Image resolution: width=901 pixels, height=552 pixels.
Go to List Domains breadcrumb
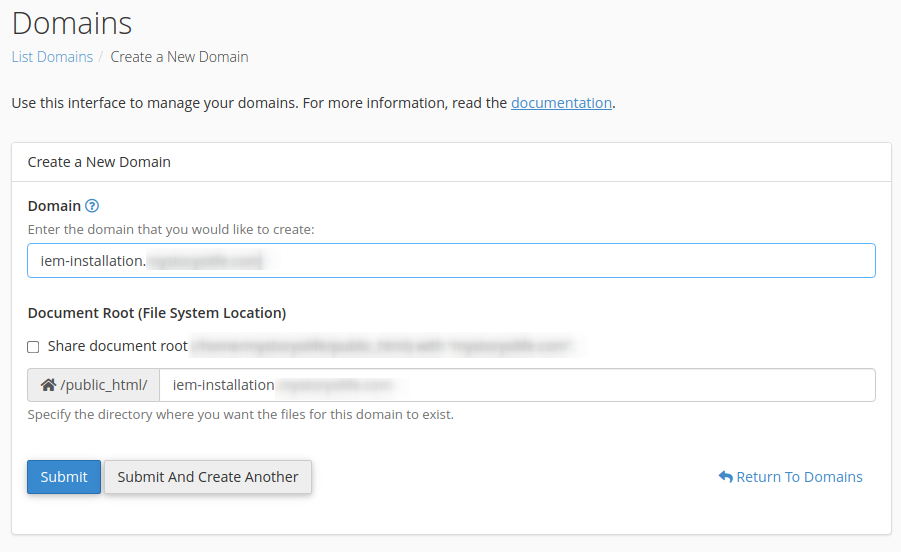tap(52, 57)
